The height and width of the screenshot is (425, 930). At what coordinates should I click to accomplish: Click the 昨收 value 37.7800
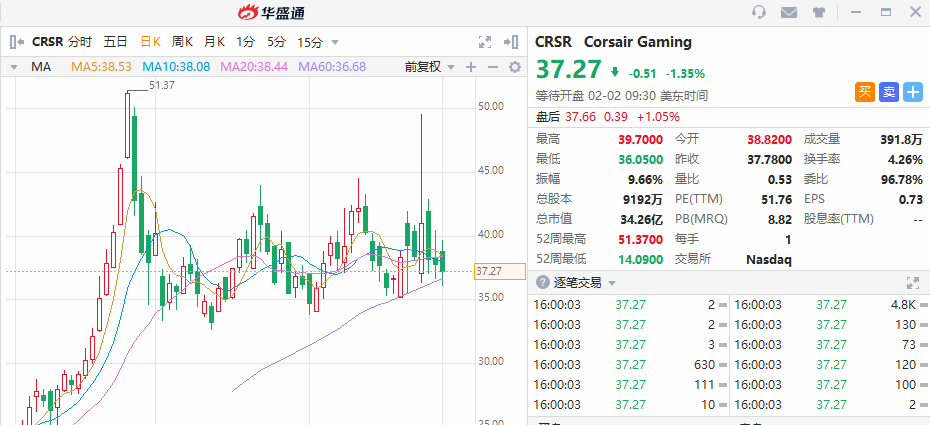pos(769,159)
